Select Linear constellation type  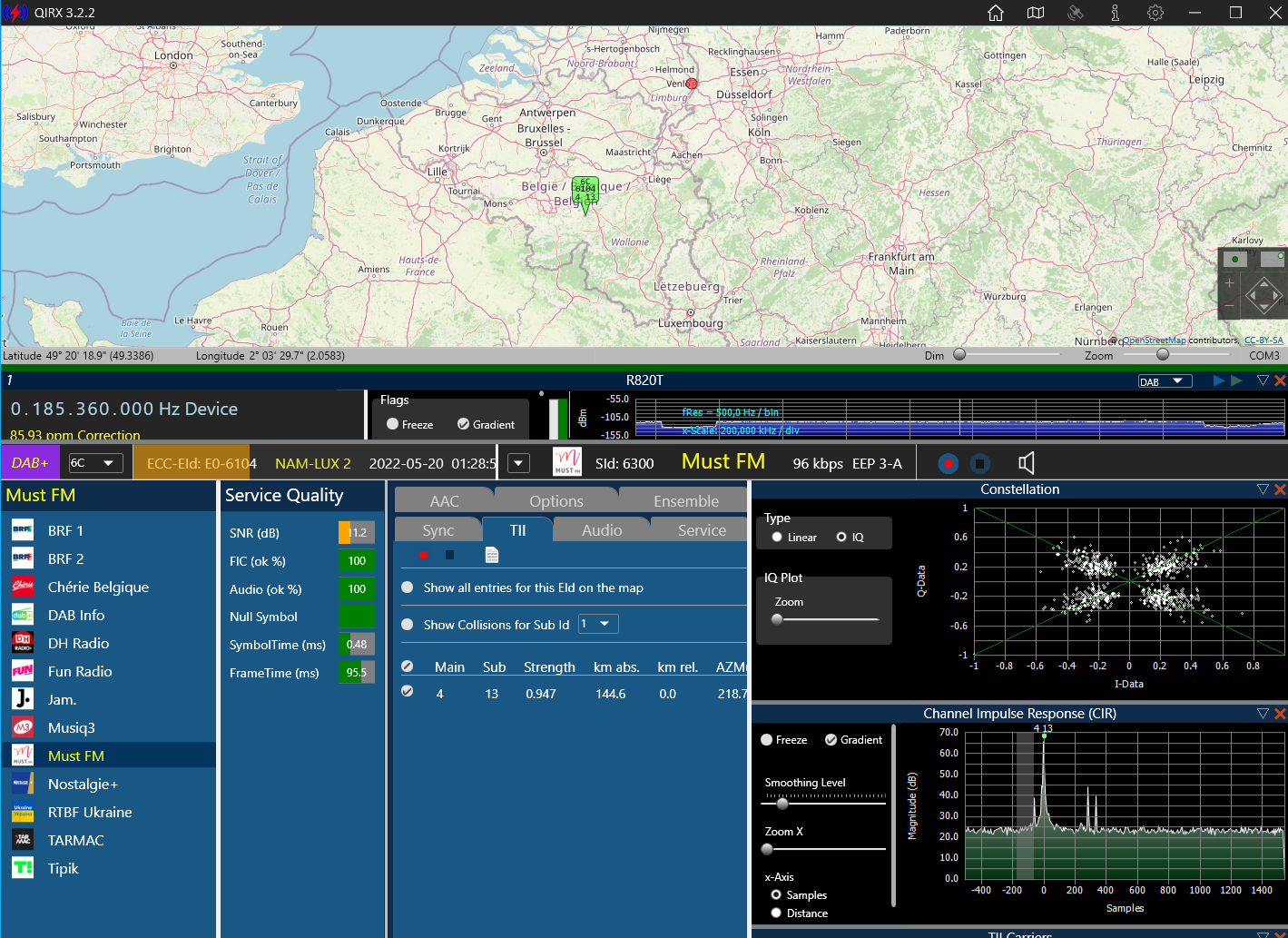pyautogui.click(x=794, y=538)
